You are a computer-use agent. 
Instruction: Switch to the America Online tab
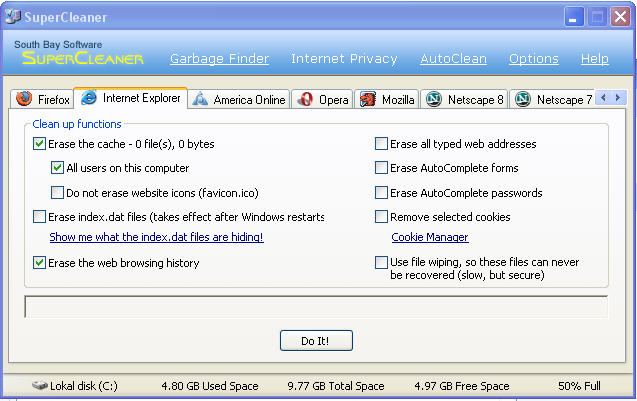[x=239, y=99]
